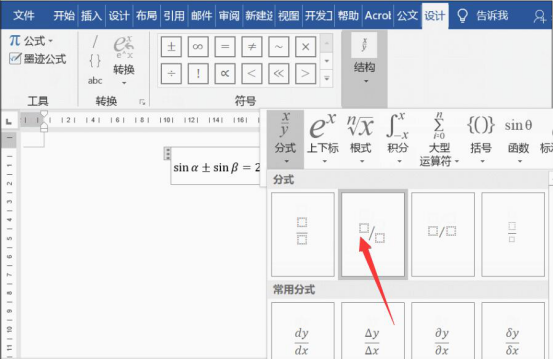Insert the infinity symbol
The height and width of the screenshot is (360, 554).
click(x=198, y=47)
